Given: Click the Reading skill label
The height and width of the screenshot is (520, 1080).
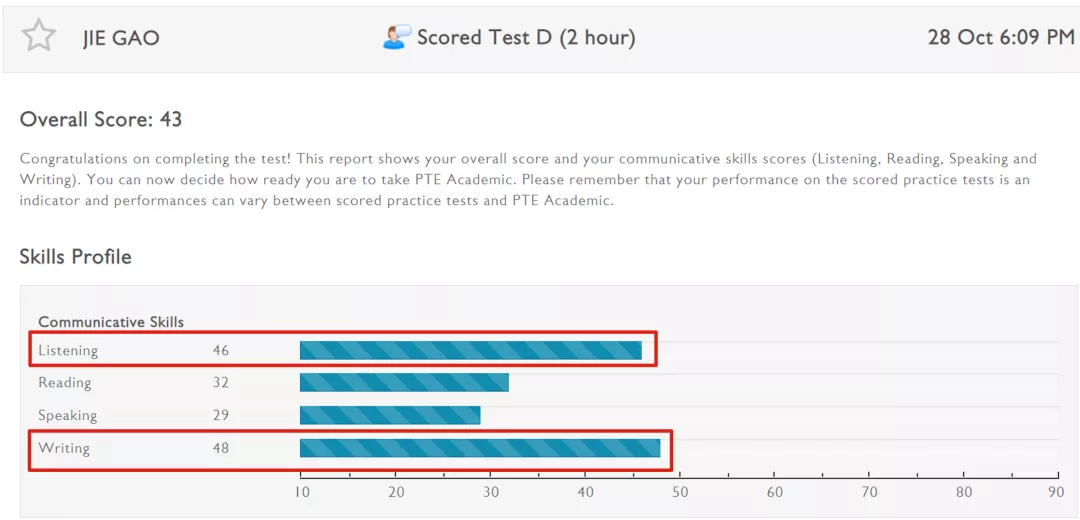Looking at the screenshot, I should pyautogui.click(x=64, y=382).
